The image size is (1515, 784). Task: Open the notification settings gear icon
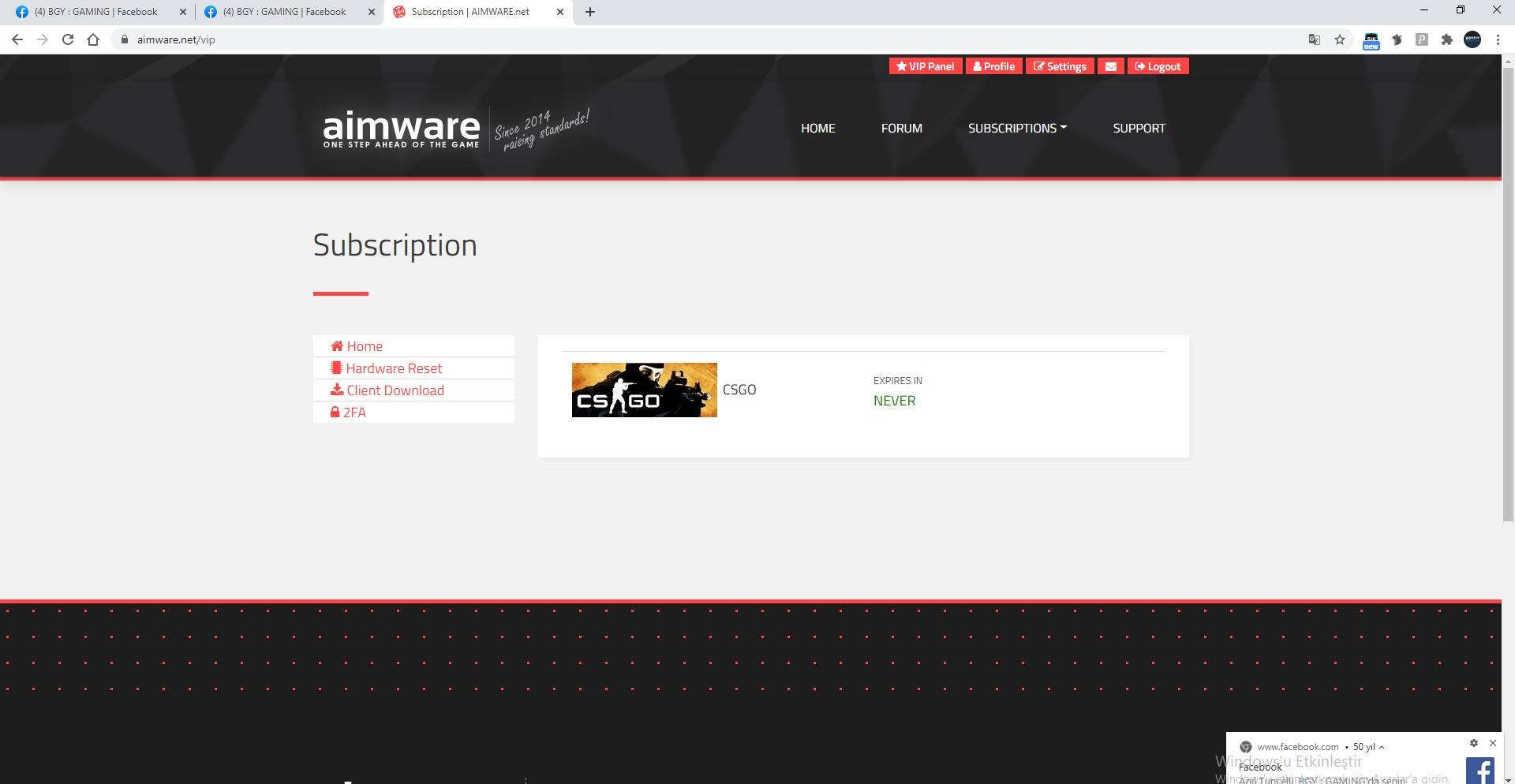pyautogui.click(x=1473, y=743)
